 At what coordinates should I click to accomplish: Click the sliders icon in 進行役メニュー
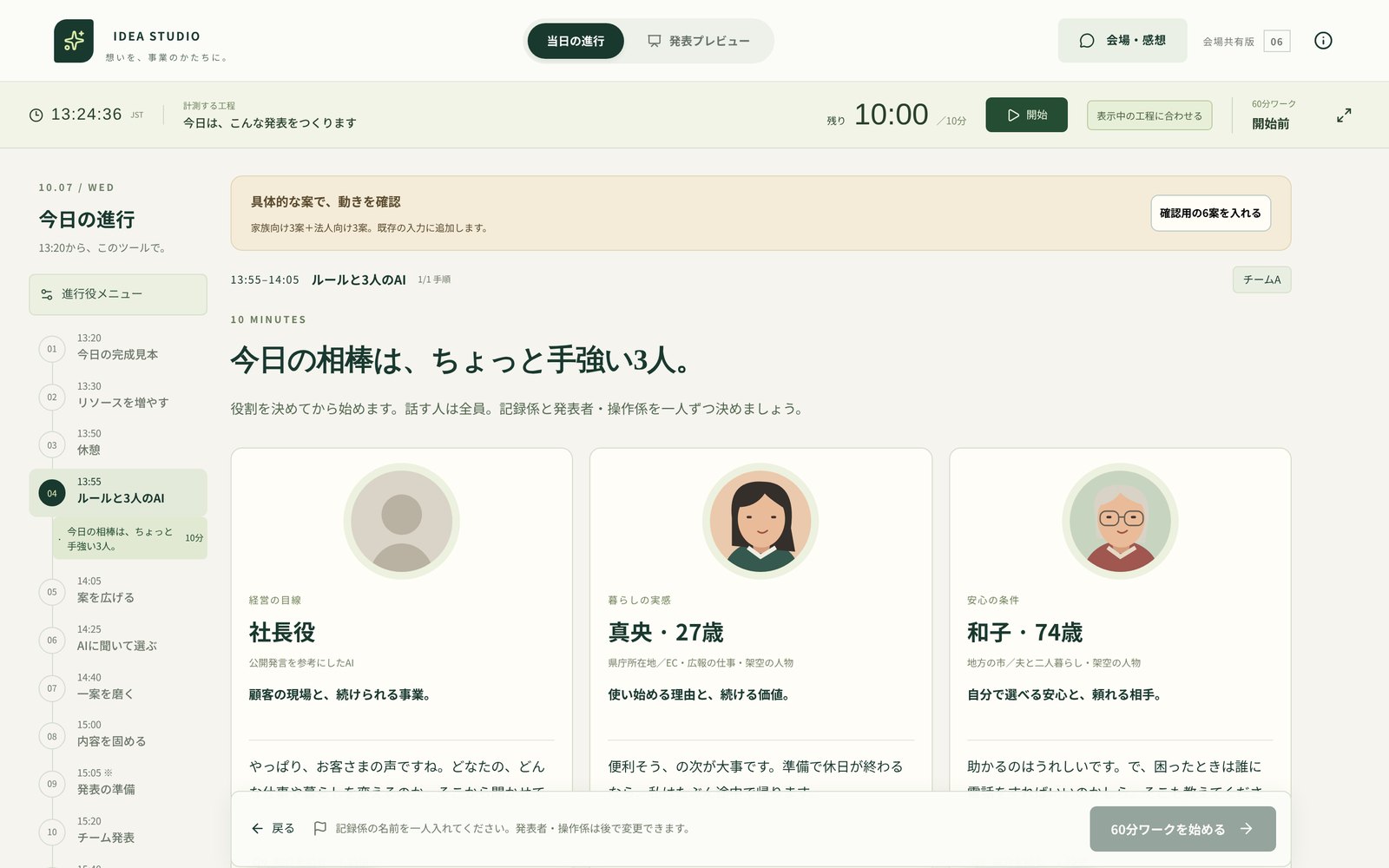(47, 294)
